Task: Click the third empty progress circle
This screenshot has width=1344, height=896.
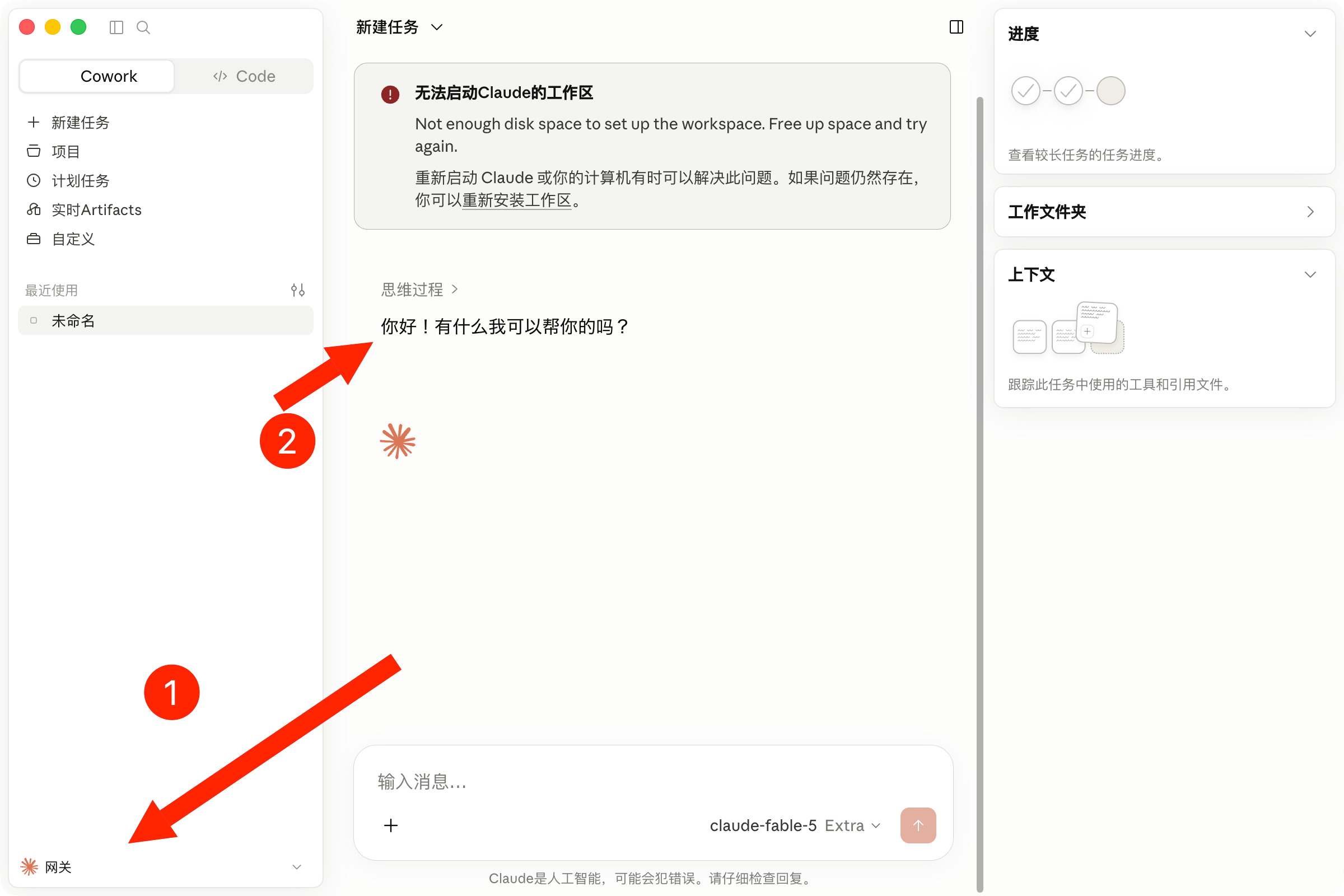Action: tap(1111, 91)
